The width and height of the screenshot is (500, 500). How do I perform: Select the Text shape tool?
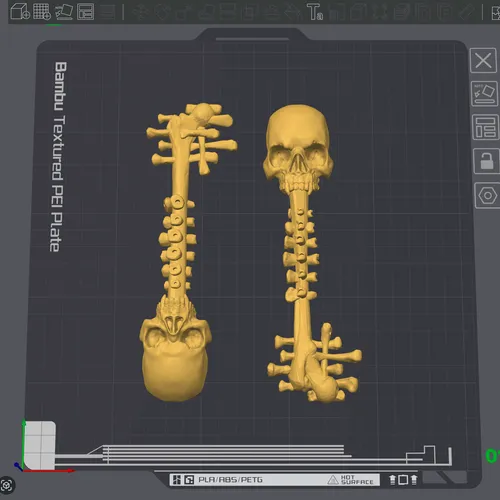[315, 12]
